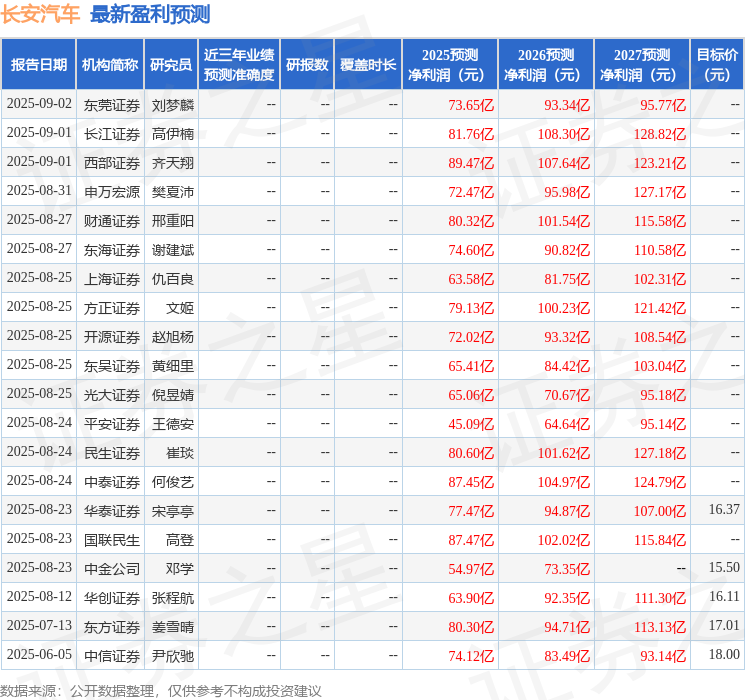Select the 54.97亿 profit value
Screen dimensions: 745x700
click(471, 569)
